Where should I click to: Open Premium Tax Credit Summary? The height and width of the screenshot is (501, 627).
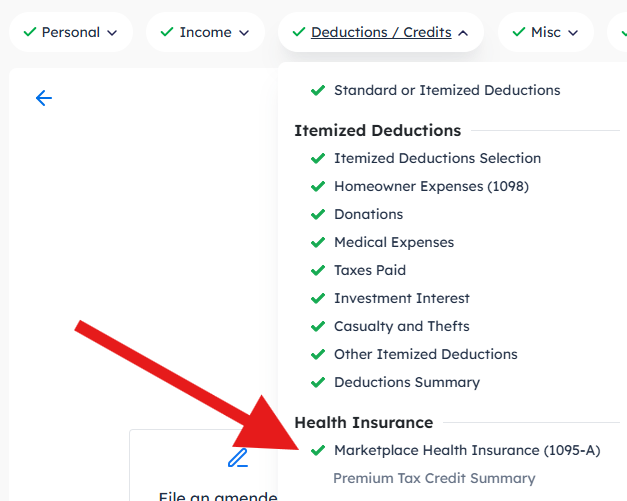coord(434,478)
